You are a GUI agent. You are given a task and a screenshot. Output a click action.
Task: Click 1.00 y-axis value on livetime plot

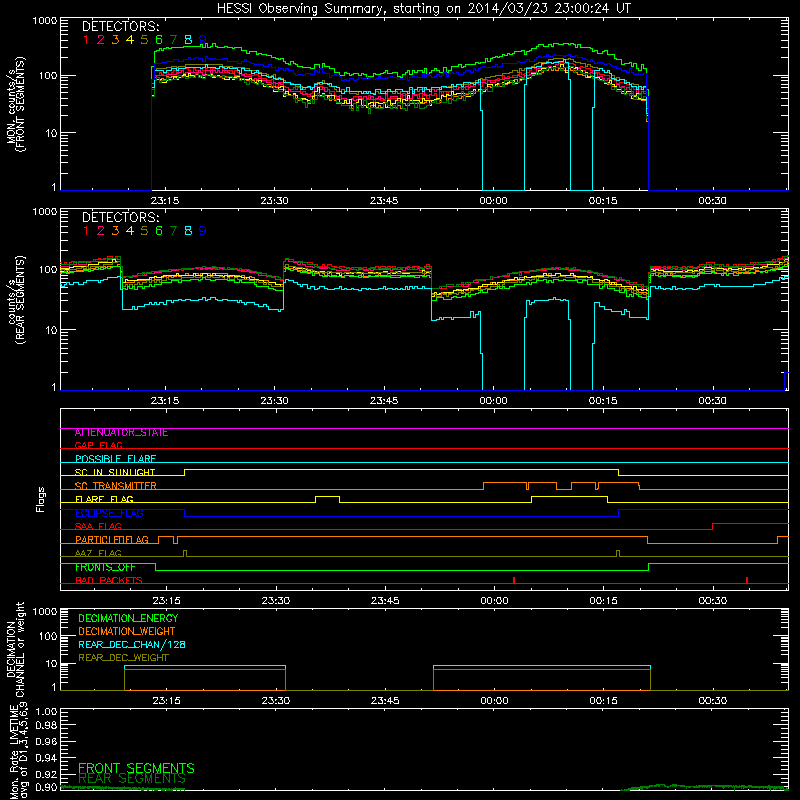(46, 712)
